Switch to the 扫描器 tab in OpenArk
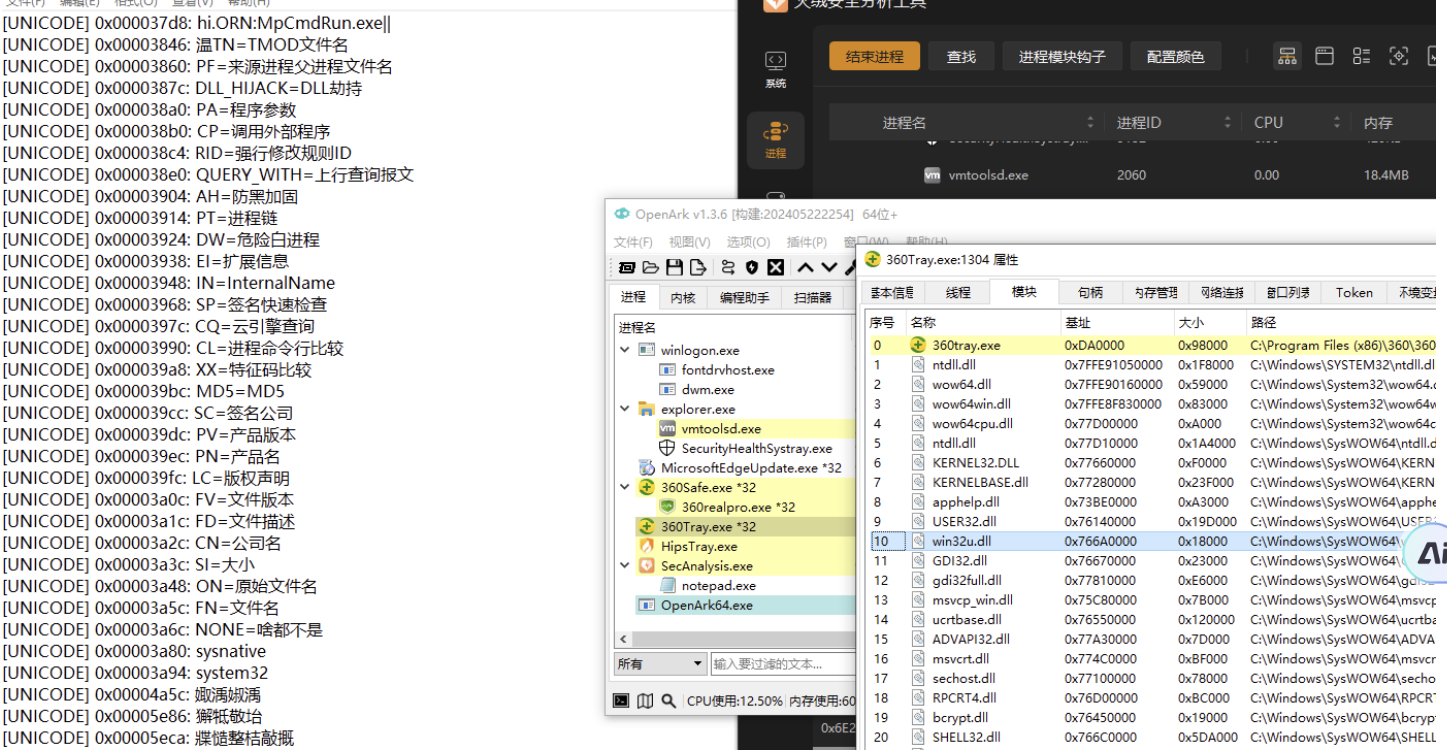Image resolution: width=1447 pixels, height=753 pixels. pyautogui.click(x=813, y=297)
